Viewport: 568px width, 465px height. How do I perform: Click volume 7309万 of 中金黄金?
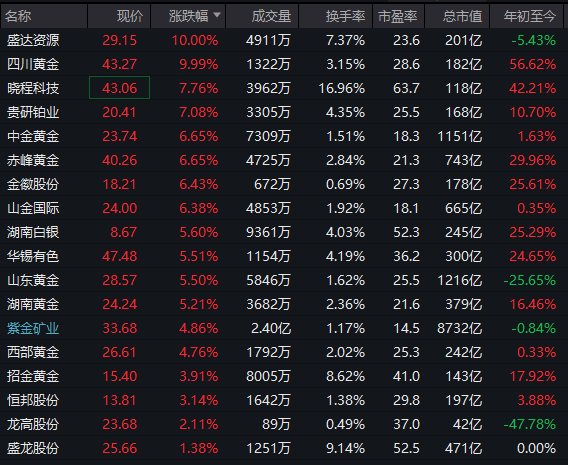point(268,136)
